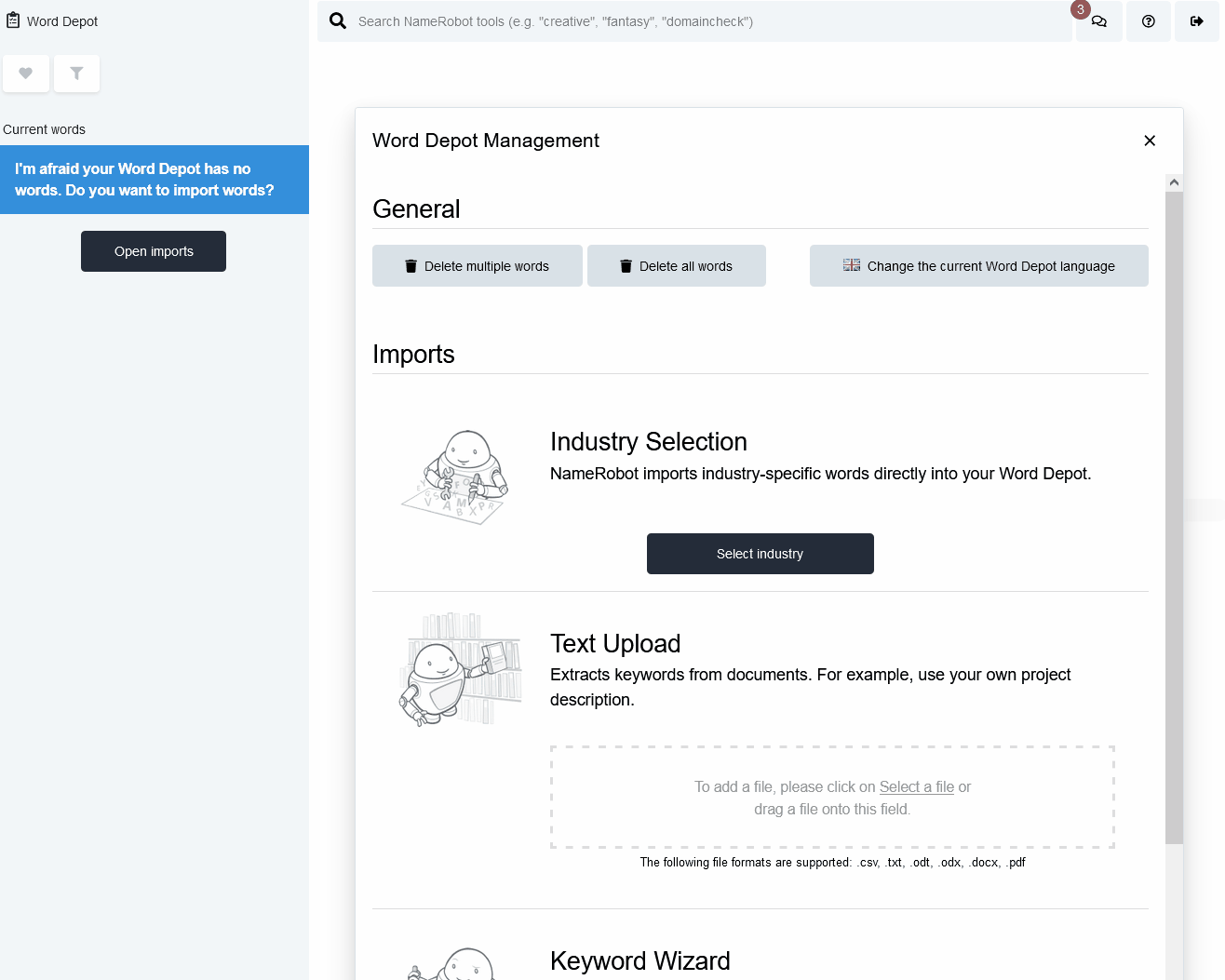Open the help question mark icon

pos(1149,21)
